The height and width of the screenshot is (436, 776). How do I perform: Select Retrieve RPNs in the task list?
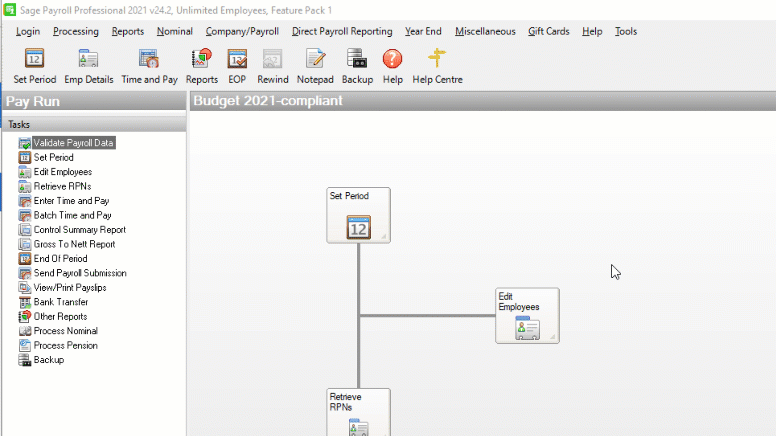(62, 186)
